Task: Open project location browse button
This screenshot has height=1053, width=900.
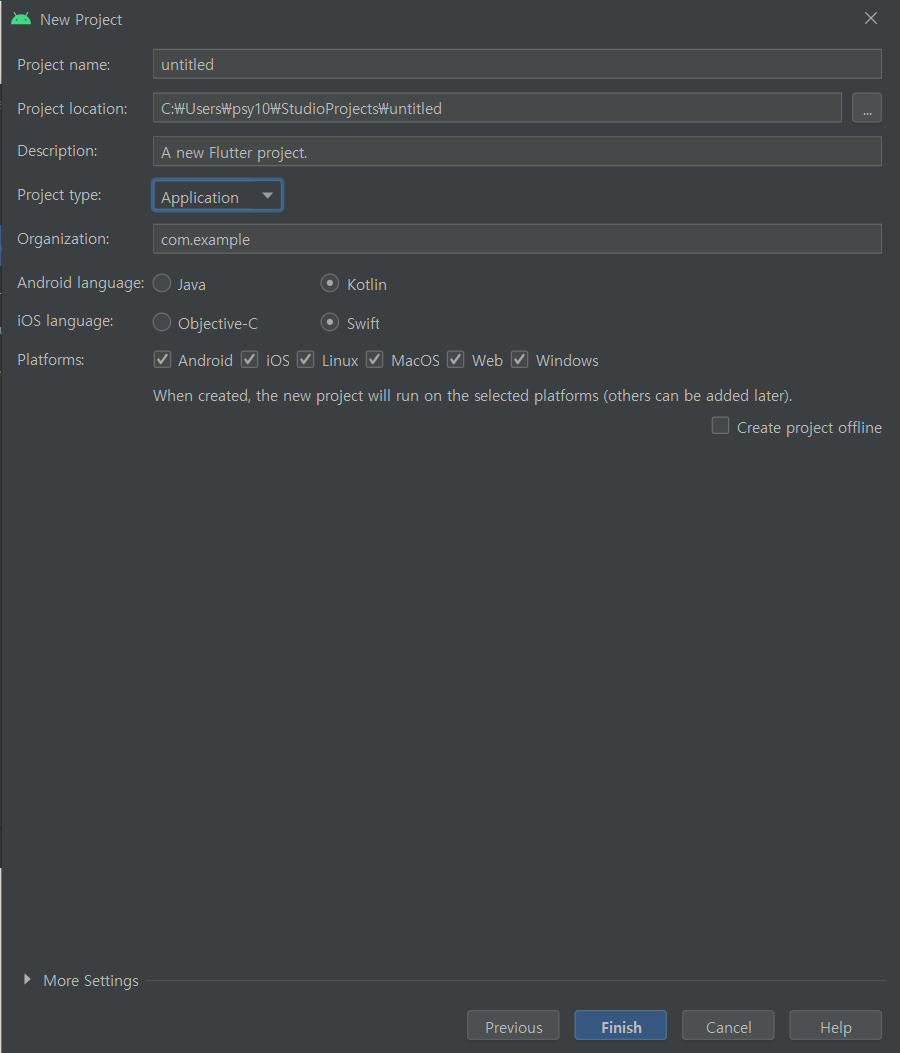Action: pyautogui.click(x=866, y=108)
